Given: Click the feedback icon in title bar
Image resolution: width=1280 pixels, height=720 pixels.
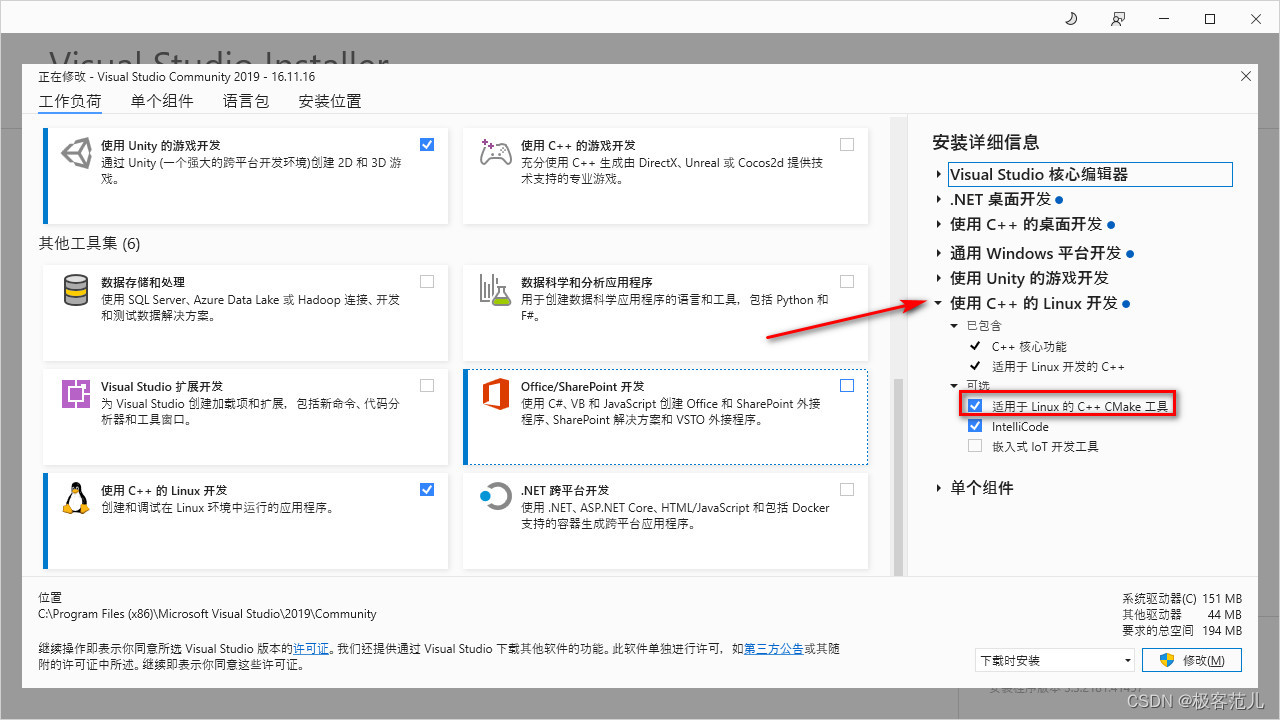Looking at the screenshot, I should (1117, 19).
